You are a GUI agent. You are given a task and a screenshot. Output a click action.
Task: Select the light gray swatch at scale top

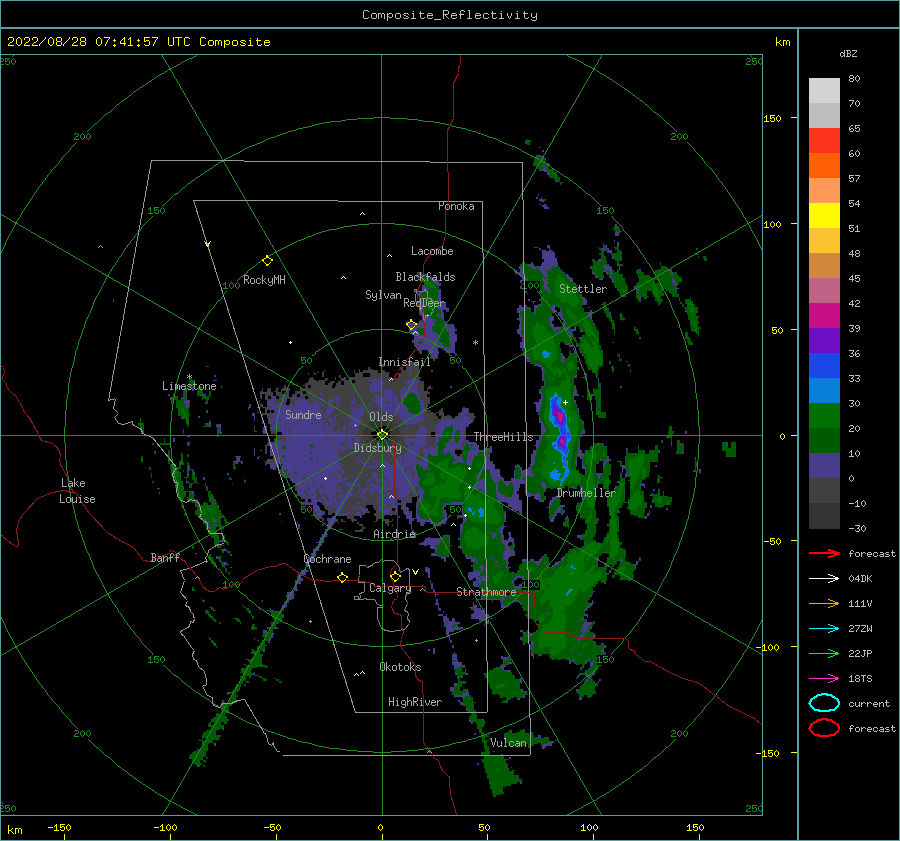(x=824, y=91)
